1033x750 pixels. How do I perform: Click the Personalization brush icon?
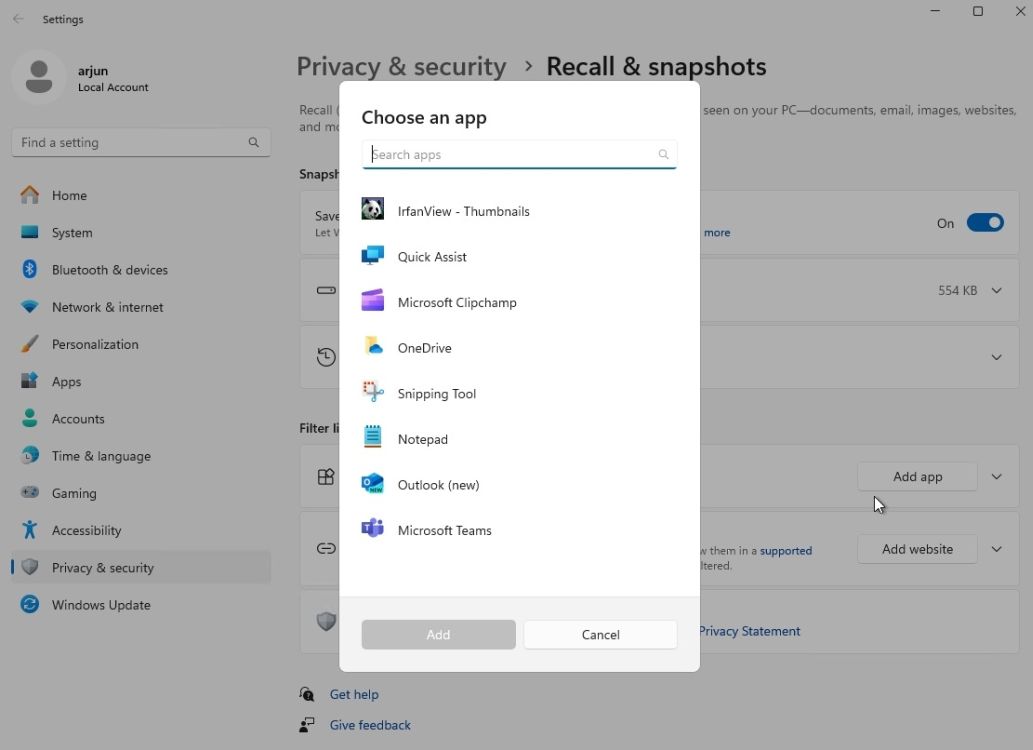[x=30, y=343]
